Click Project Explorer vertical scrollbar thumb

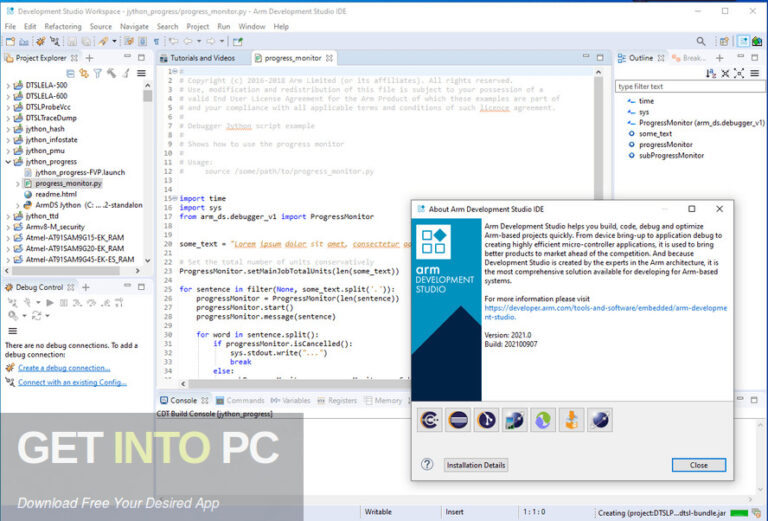click(x=147, y=95)
